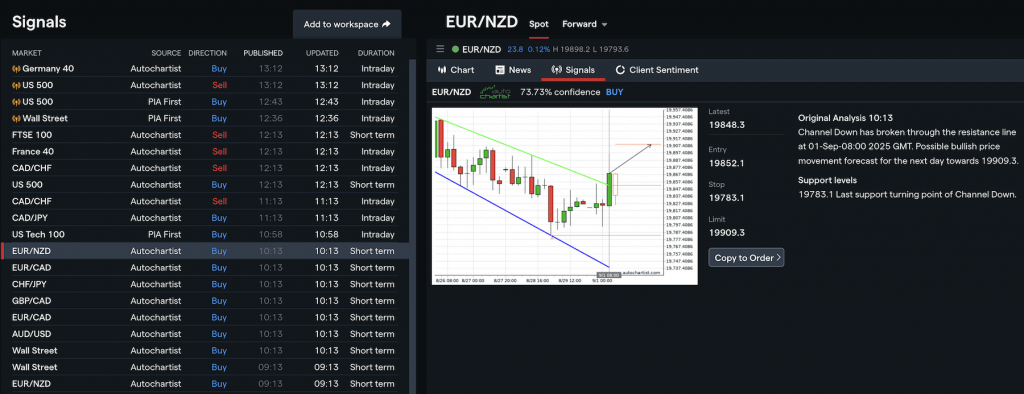Click the News tab newspaper icon
Image resolution: width=1024 pixels, height=394 pixels.
[x=500, y=70]
